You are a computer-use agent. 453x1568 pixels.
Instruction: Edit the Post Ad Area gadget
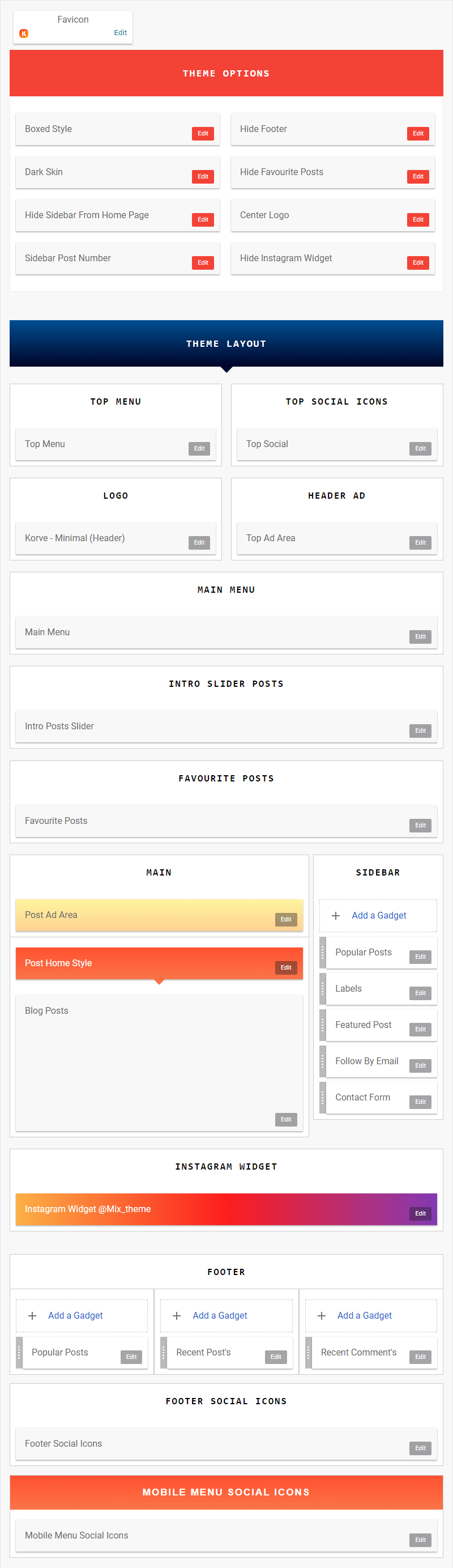click(x=286, y=920)
